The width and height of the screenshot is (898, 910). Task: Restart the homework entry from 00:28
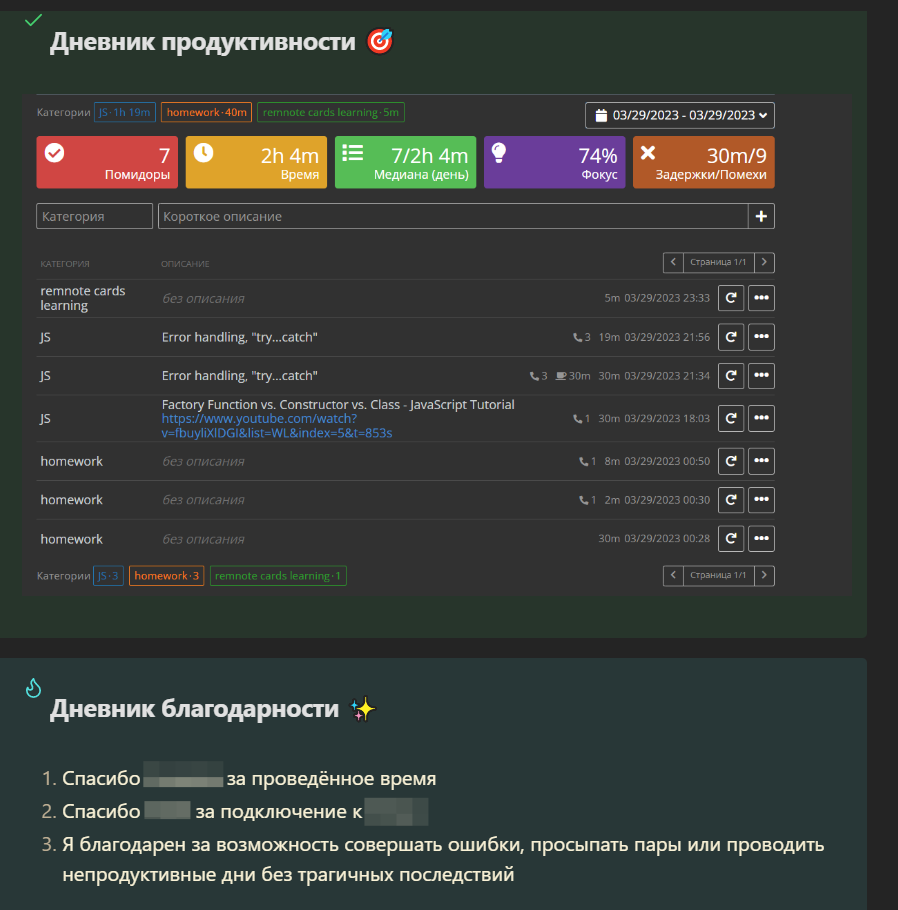coord(731,539)
